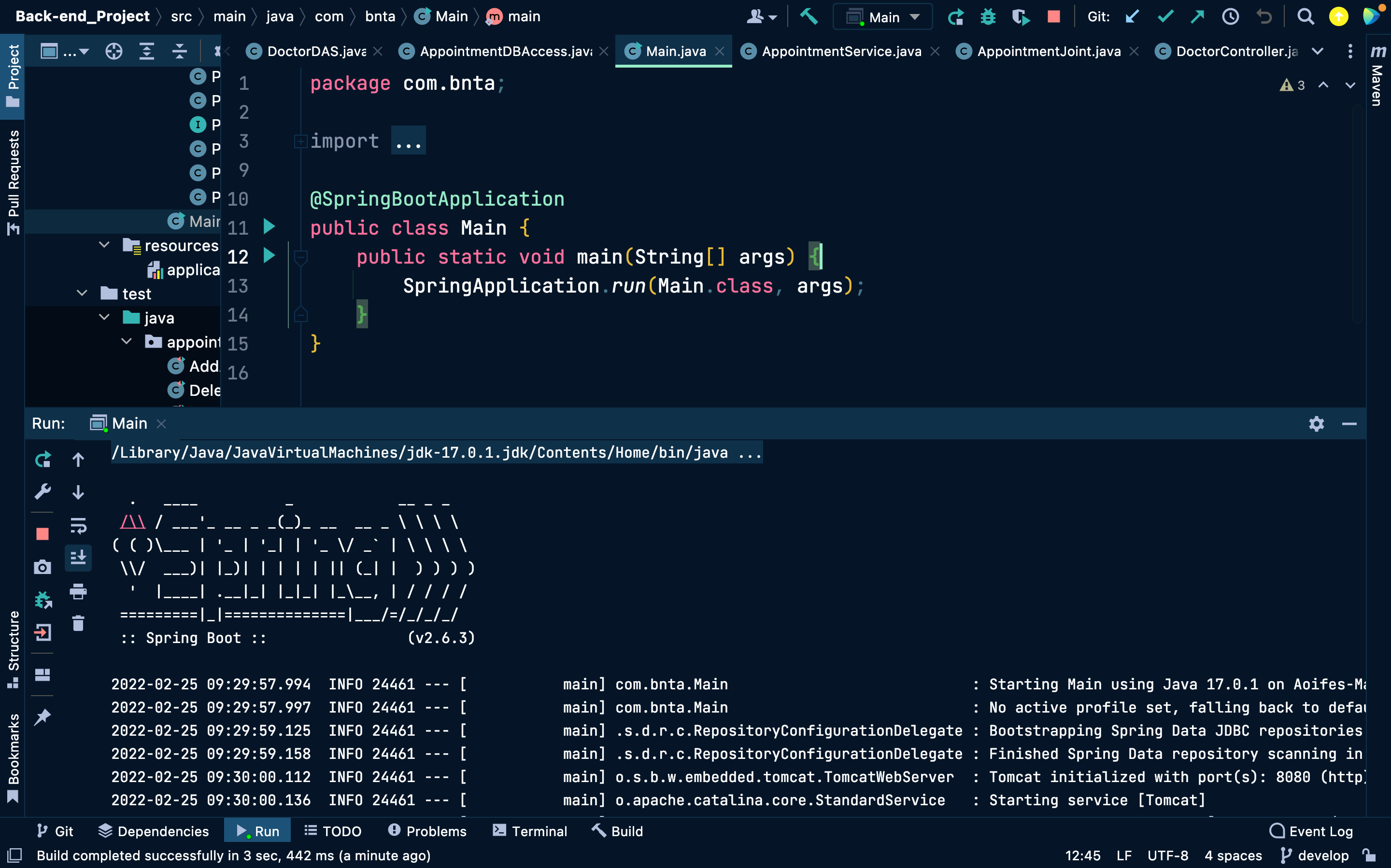The height and width of the screenshot is (868, 1391).
Task: Expand the folded import block
Action: click(300, 140)
